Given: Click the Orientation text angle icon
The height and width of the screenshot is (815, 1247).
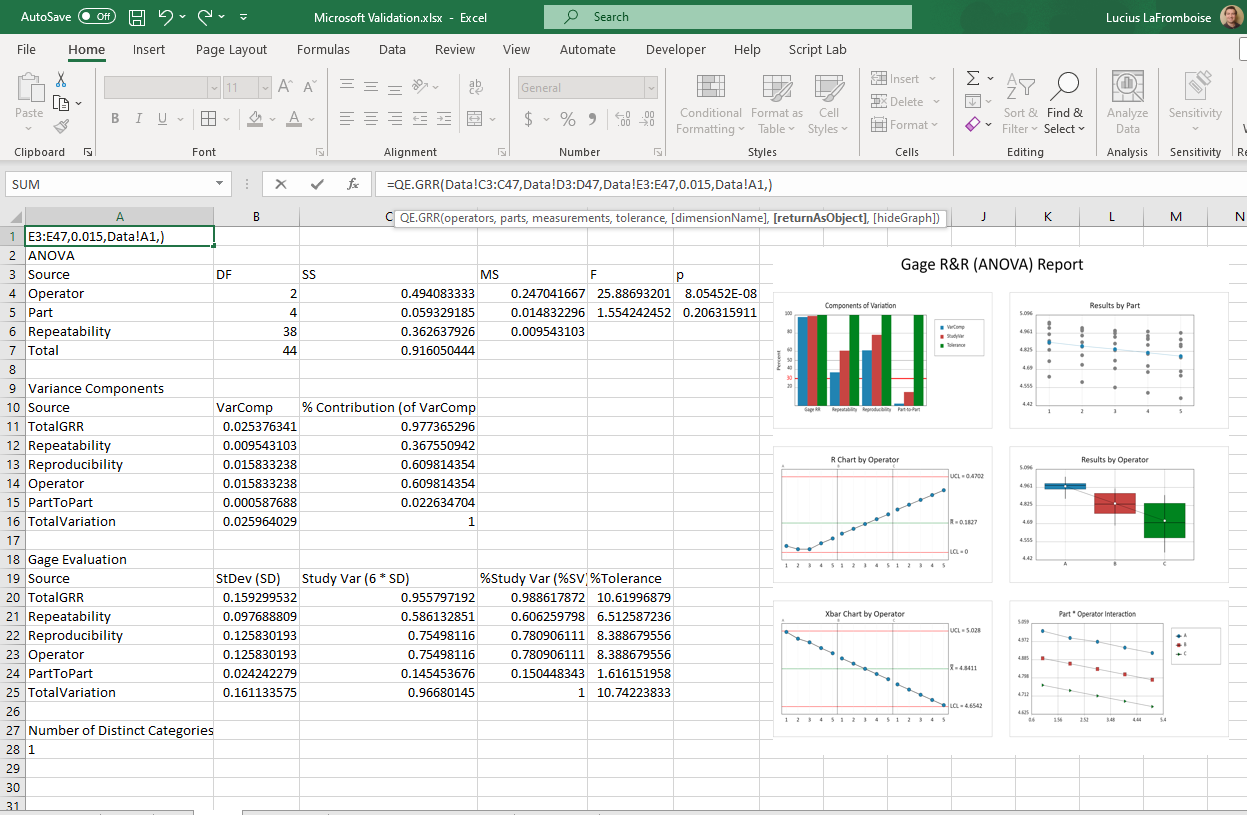Looking at the screenshot, I should coord(421,87).
